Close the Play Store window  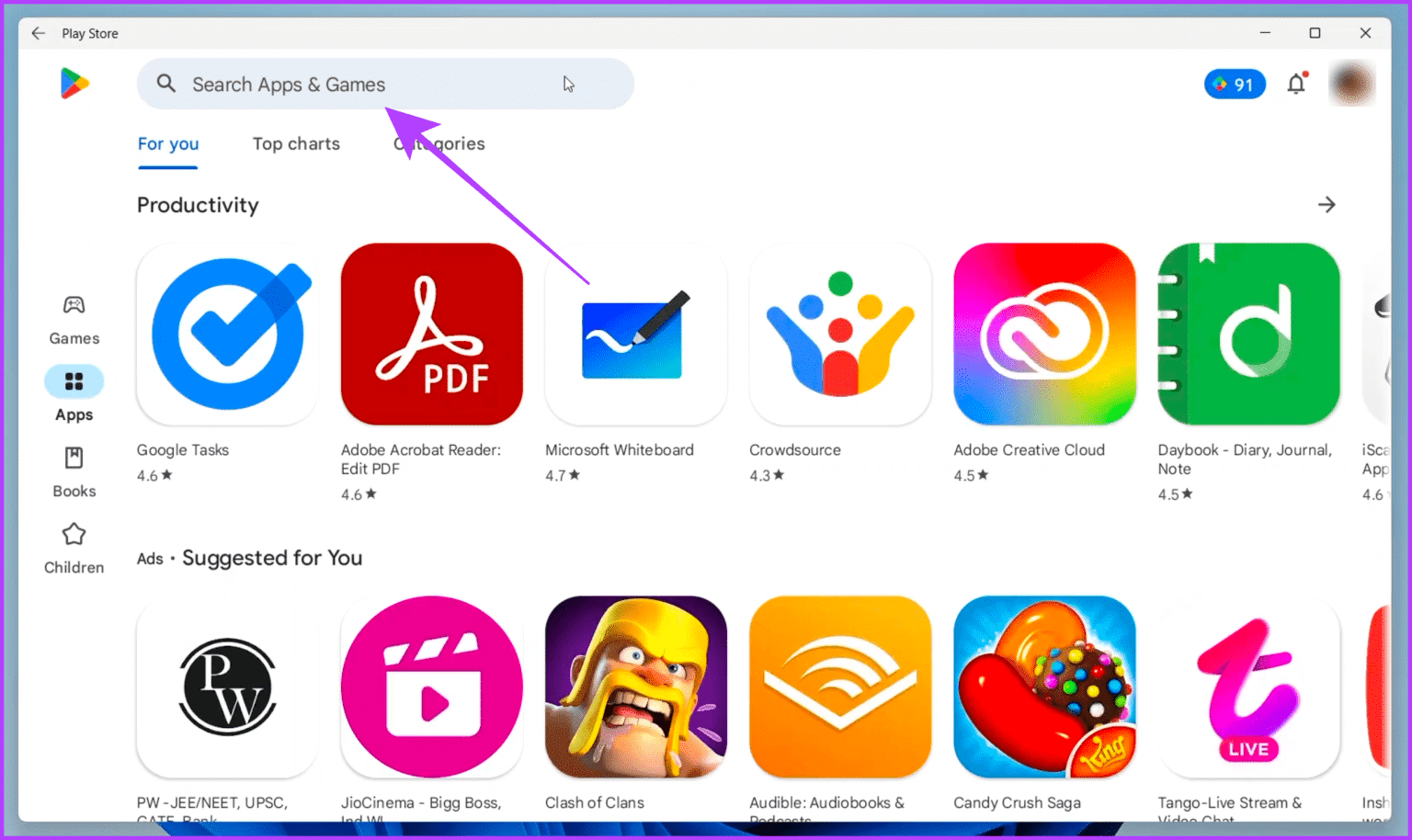click(x=1365, y=33)
